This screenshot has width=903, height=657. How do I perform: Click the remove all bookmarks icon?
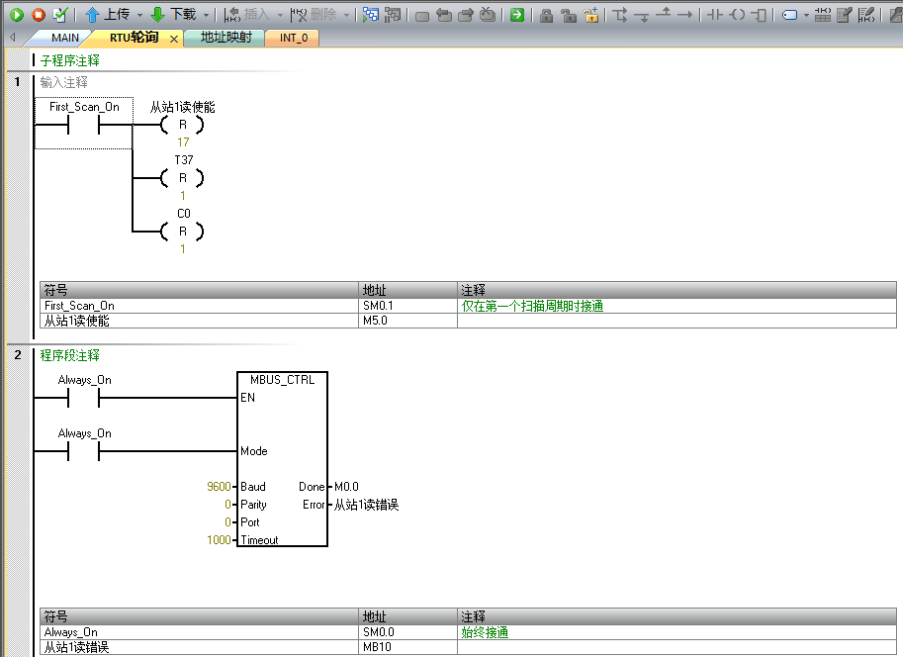click(488, 15)
